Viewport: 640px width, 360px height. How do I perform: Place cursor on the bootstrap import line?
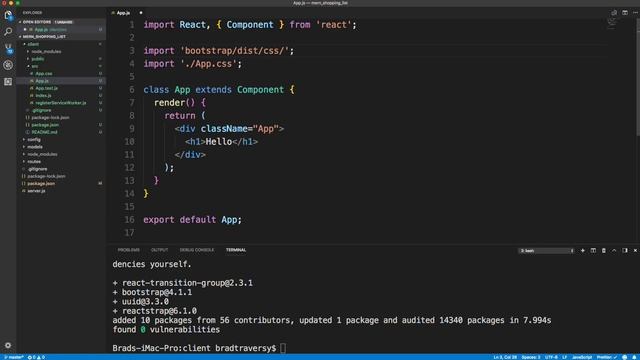218,51
